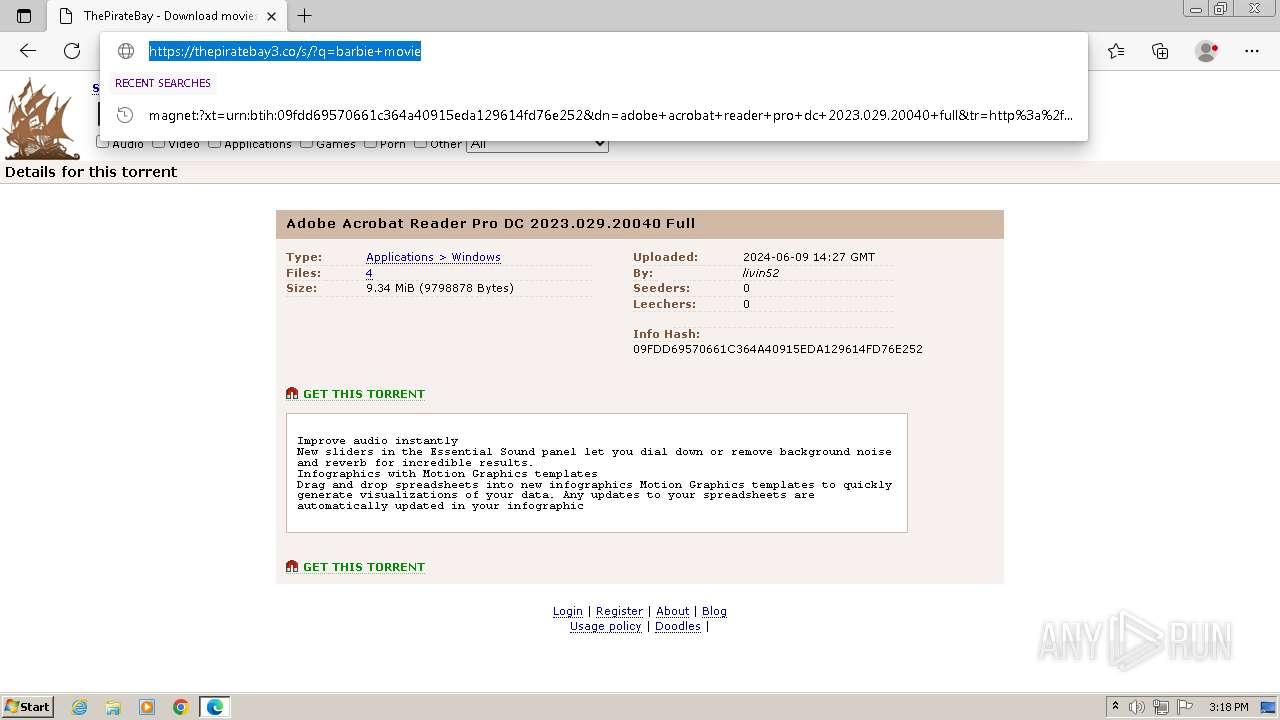Open the About link
Screen dimensions: 1280x720
click(672, 611)
